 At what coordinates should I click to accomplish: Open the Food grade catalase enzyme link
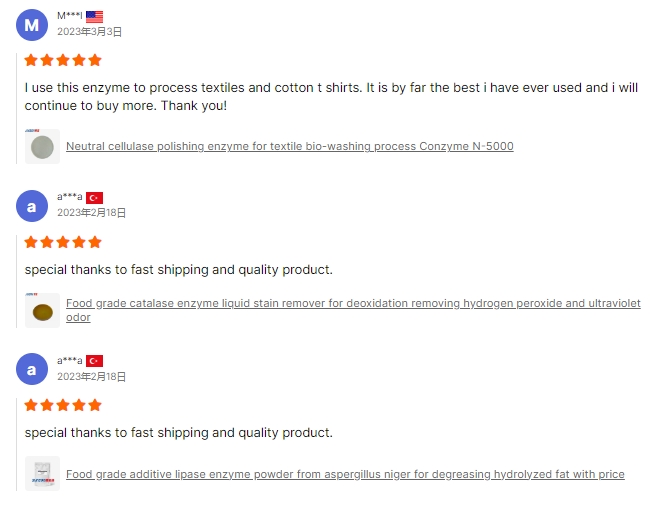[353, 304]
